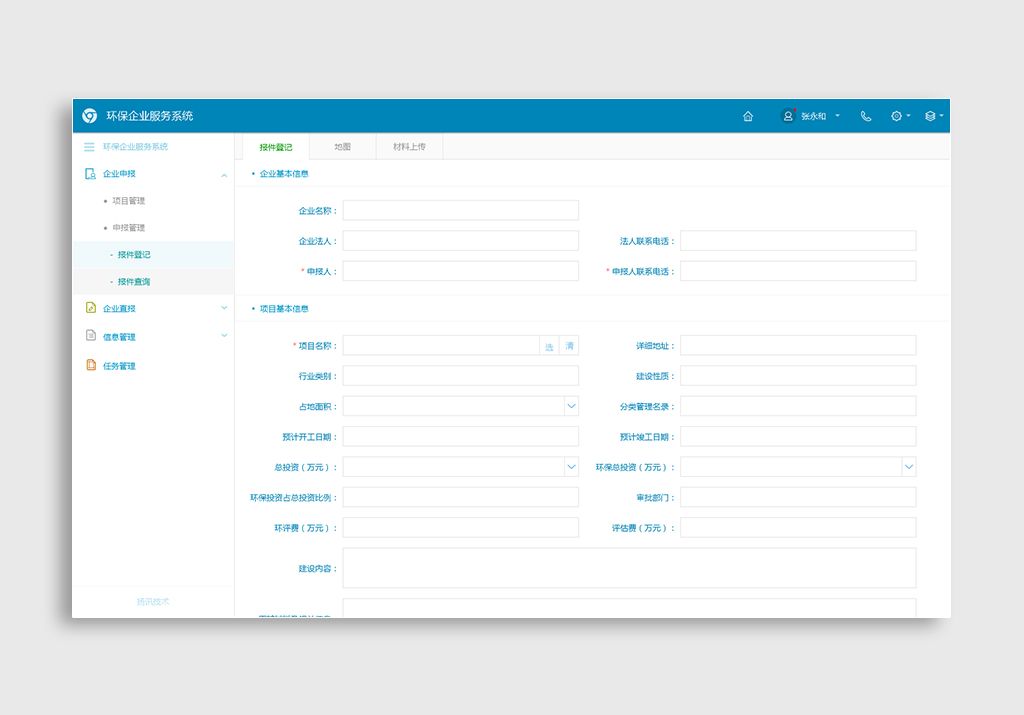Image resolution: width=1024 pixels, height=715 pixels.
Task: Click the 任务管理 sidebar icon
Action: point(90,366)
